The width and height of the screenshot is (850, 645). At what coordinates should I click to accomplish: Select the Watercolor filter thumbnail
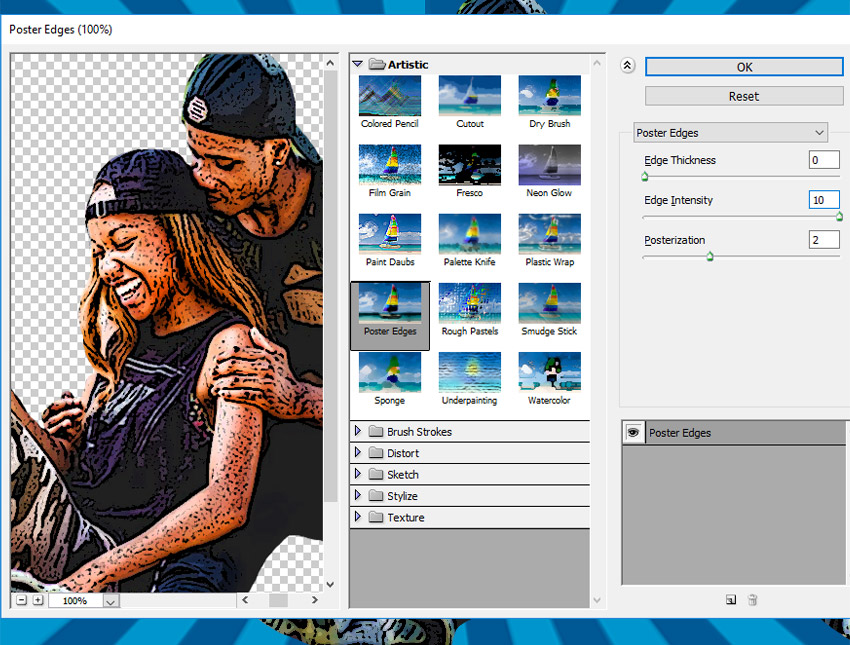click(549, 373)
